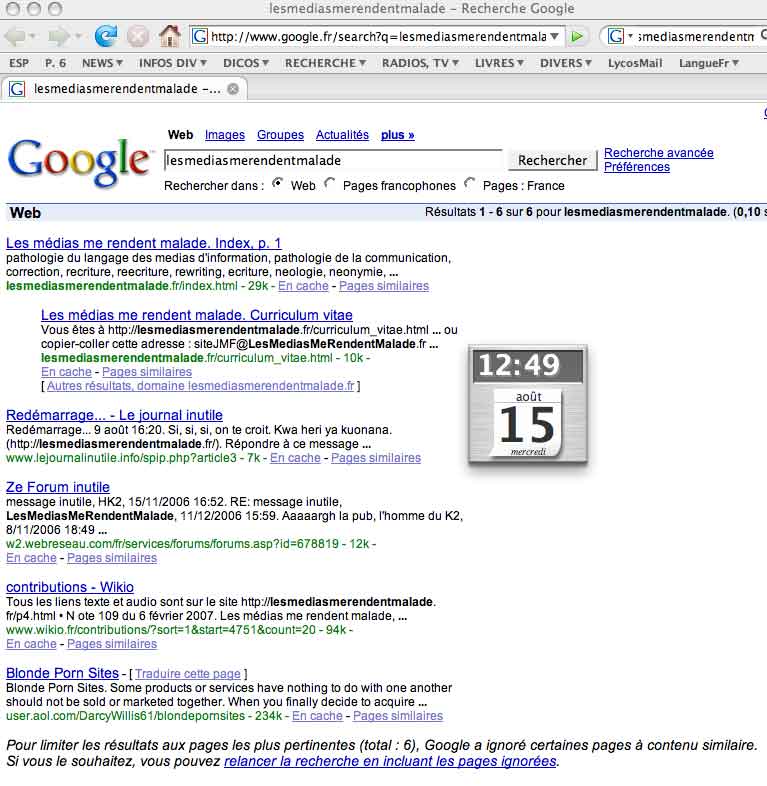Open Les médias me rendent malade Index result
This screenshot has width=767, height=786.
[x=143, y=243]
